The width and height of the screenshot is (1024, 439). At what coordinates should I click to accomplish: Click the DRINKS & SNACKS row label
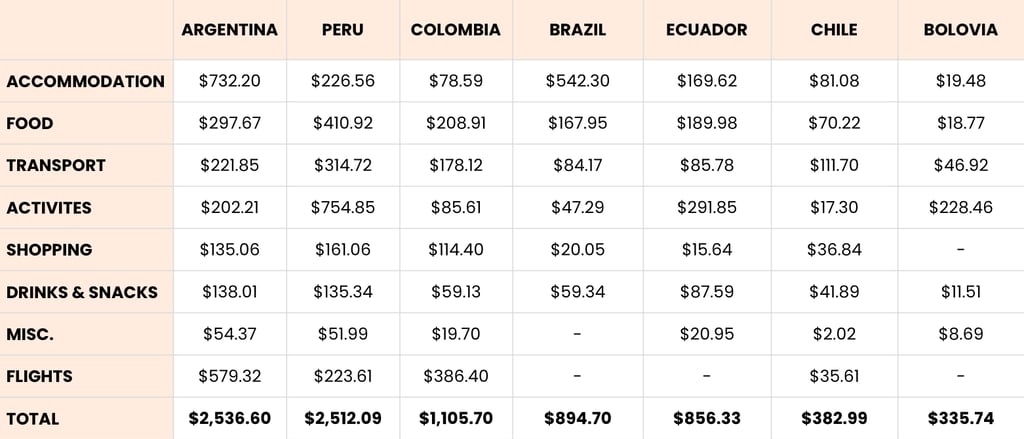click(82, 292)
